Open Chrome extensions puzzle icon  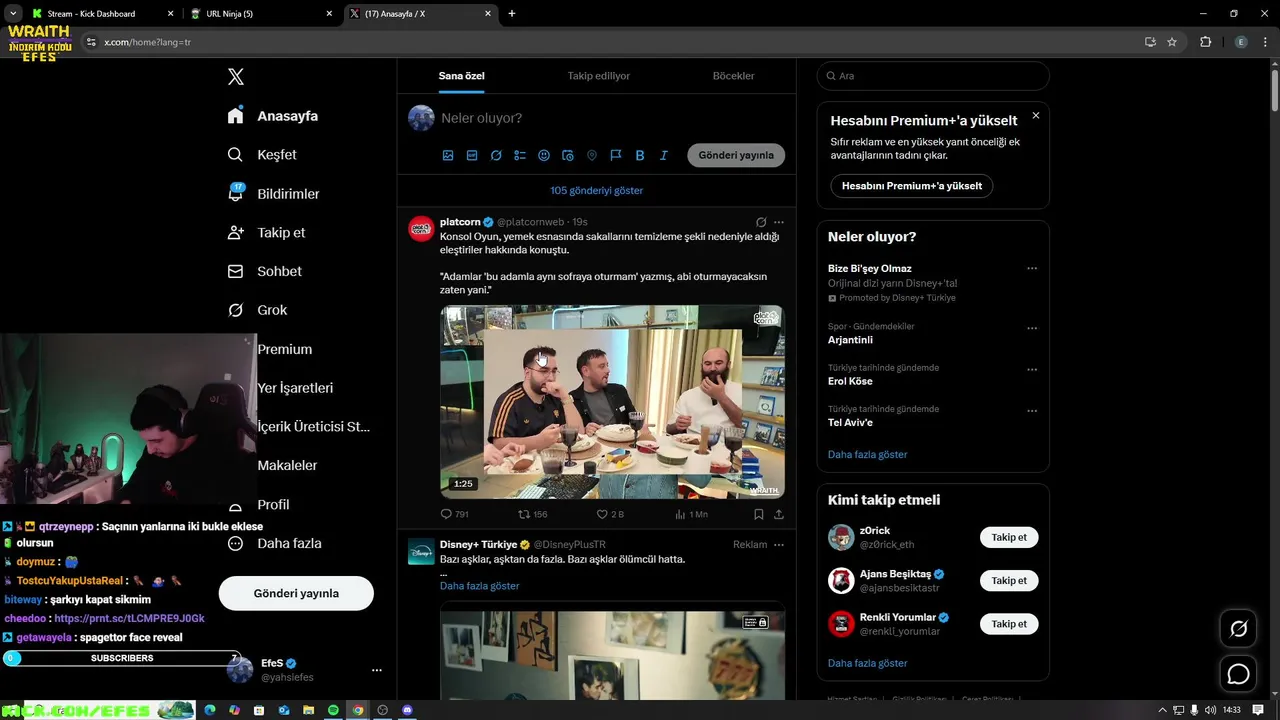(x=1205, y=42)
